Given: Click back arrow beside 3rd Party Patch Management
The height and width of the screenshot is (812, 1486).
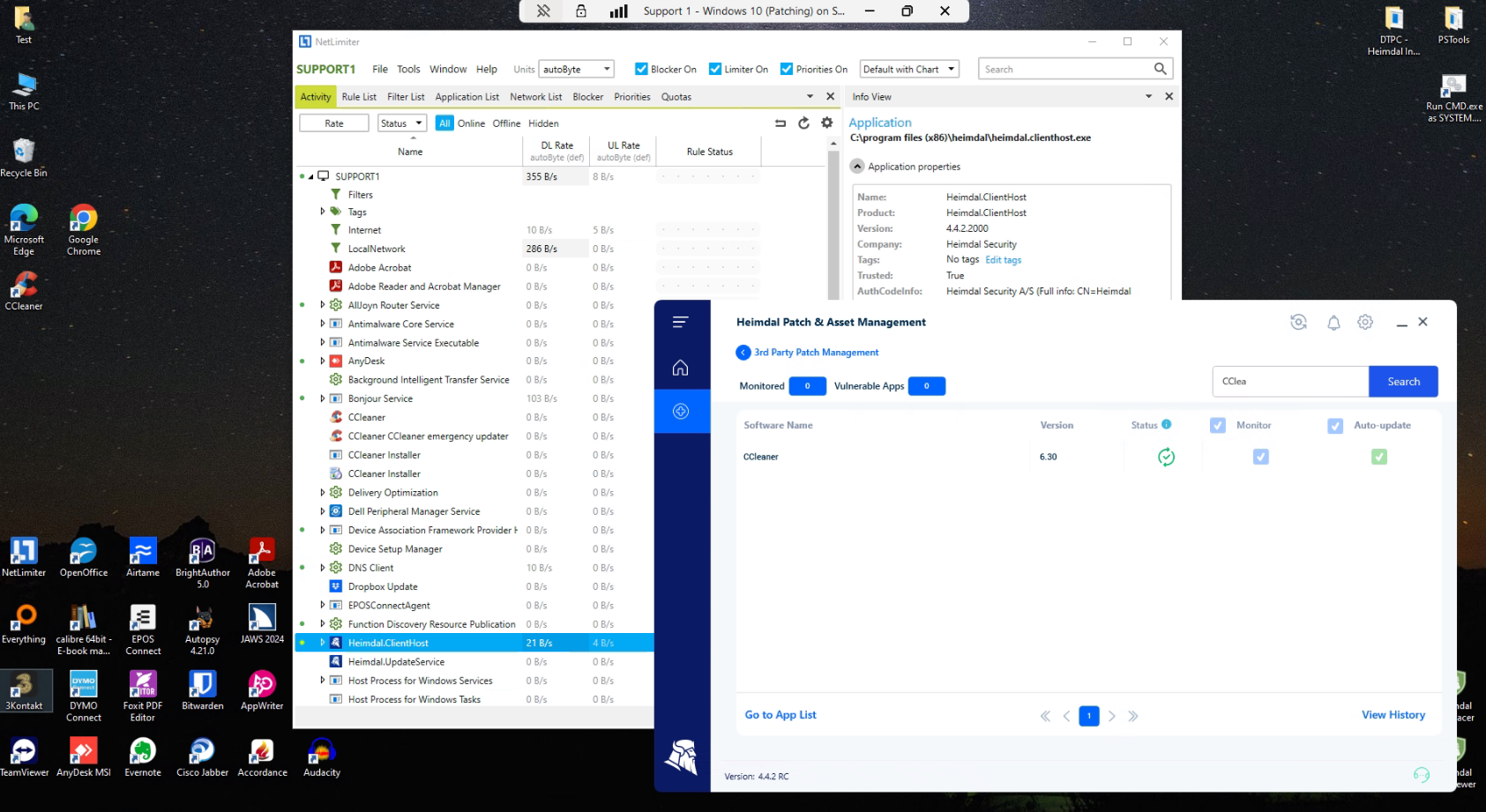Looking at the screenshot, I should tap(743, 353).
